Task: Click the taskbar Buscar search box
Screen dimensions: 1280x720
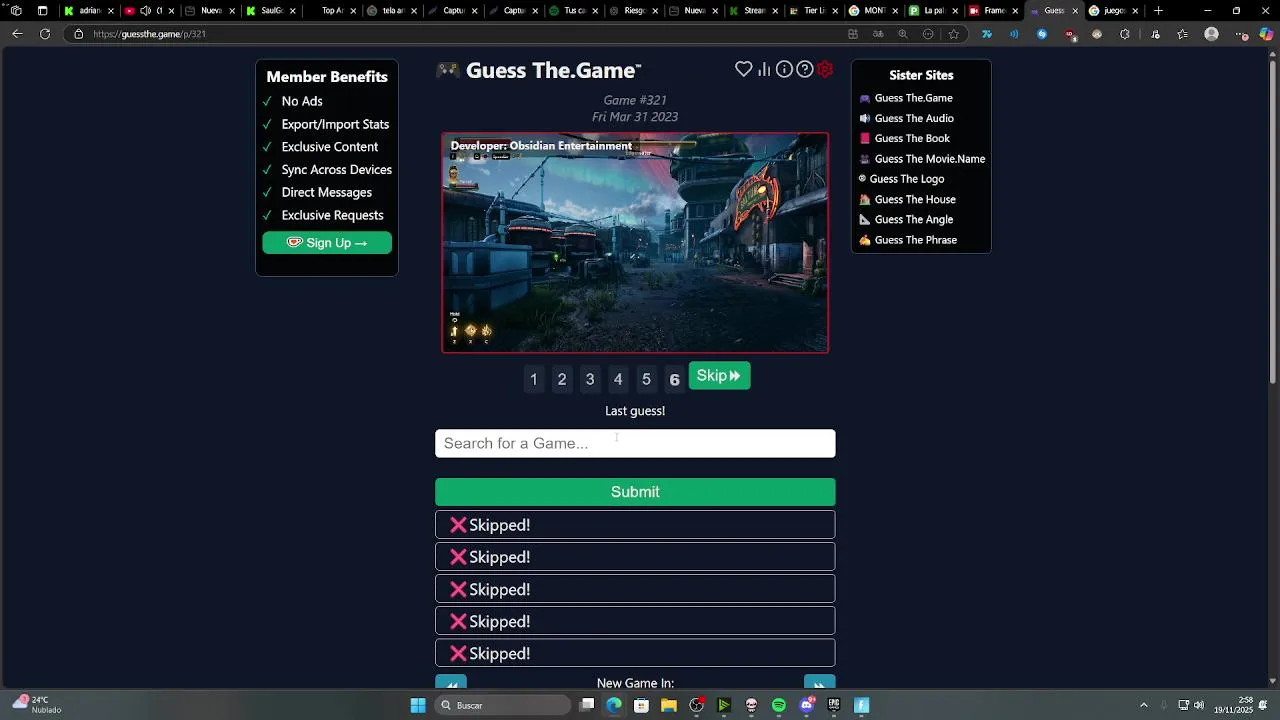Action: click(x=503, y=705)
